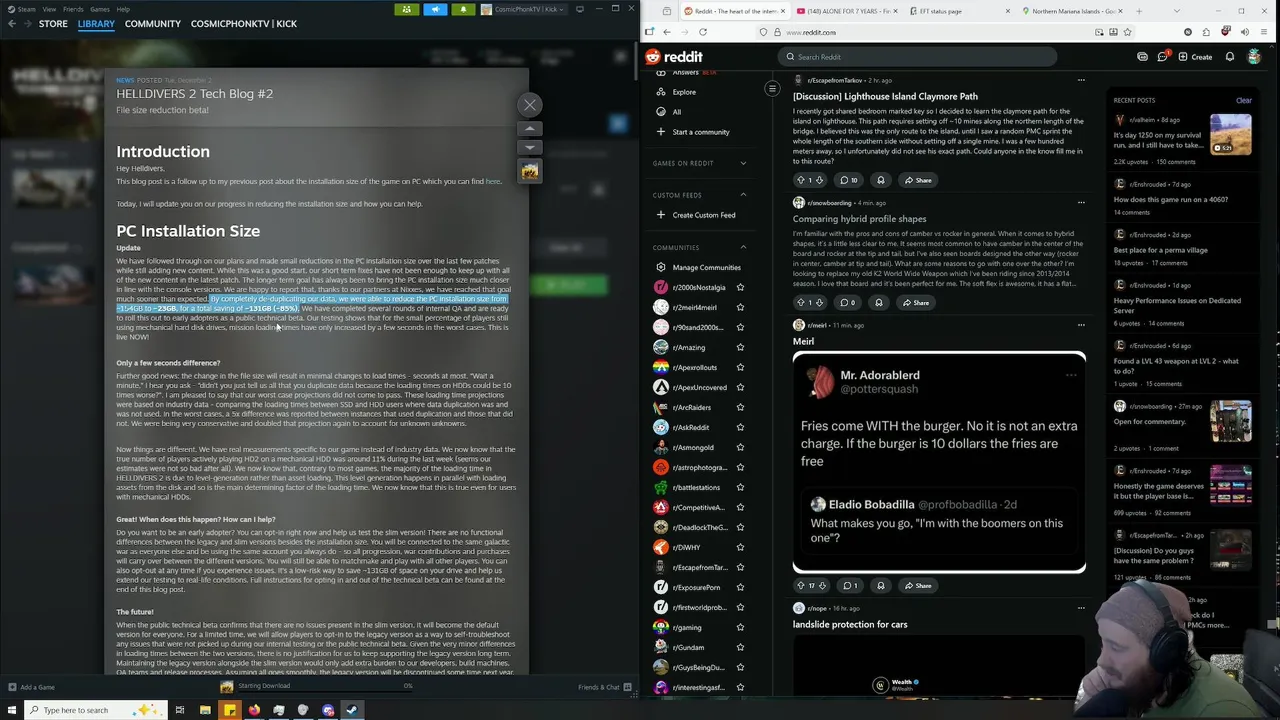Upvote the Meirl fries post
This screenshot has width=1280, height=720.
click(x=801, y=585)
